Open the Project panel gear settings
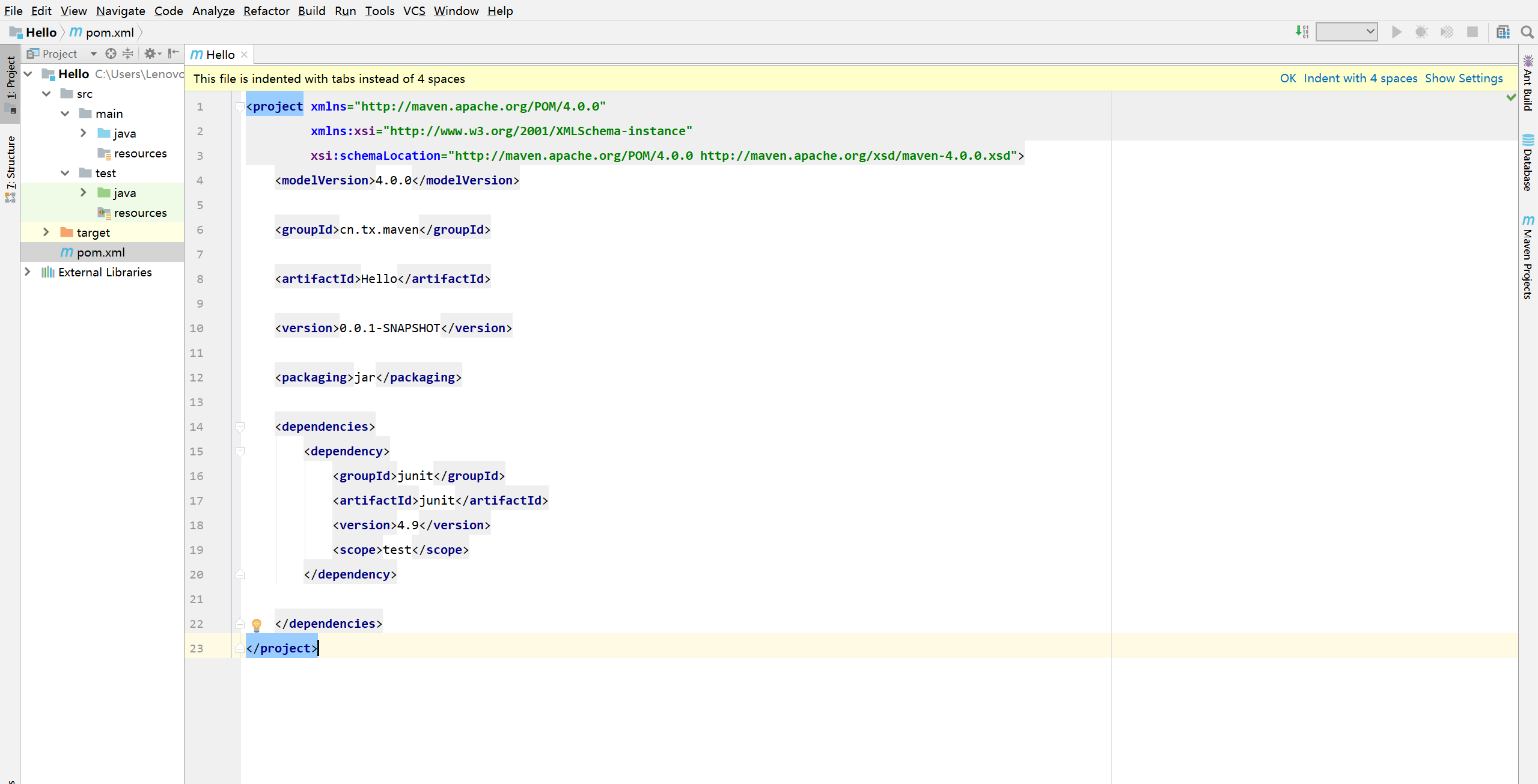The height and width of the screenshot is (784, 1538). point(150,53)
